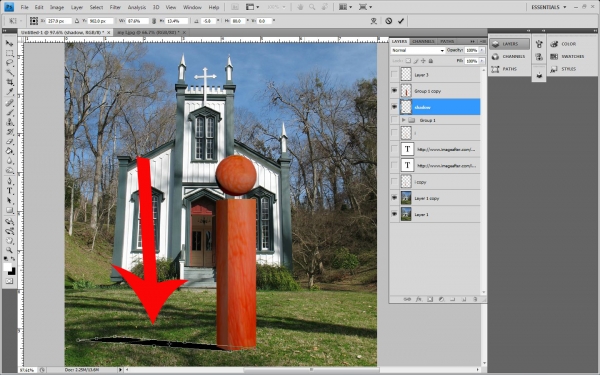Open the blend mode Normal dropdown
Image resolution: width=600 pixels, height=375 pixels.
point(417,50)
